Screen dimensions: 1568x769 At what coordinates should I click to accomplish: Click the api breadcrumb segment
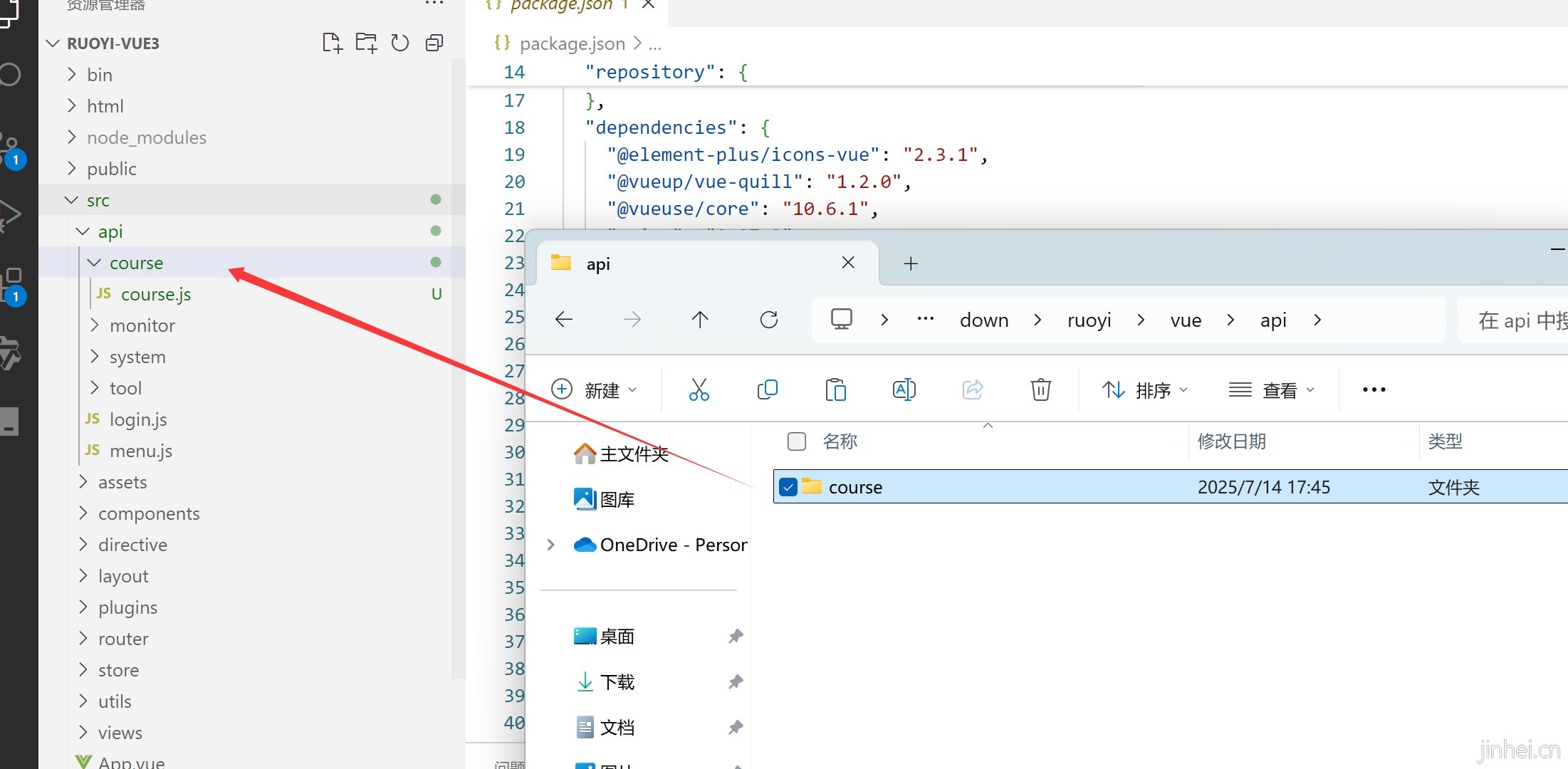(x=1273, y=320)
